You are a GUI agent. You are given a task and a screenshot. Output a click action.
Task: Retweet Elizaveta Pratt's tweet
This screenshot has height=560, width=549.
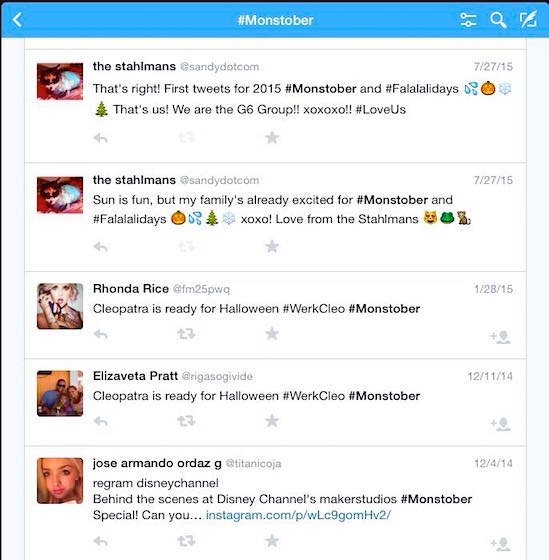tap(186, 421)
